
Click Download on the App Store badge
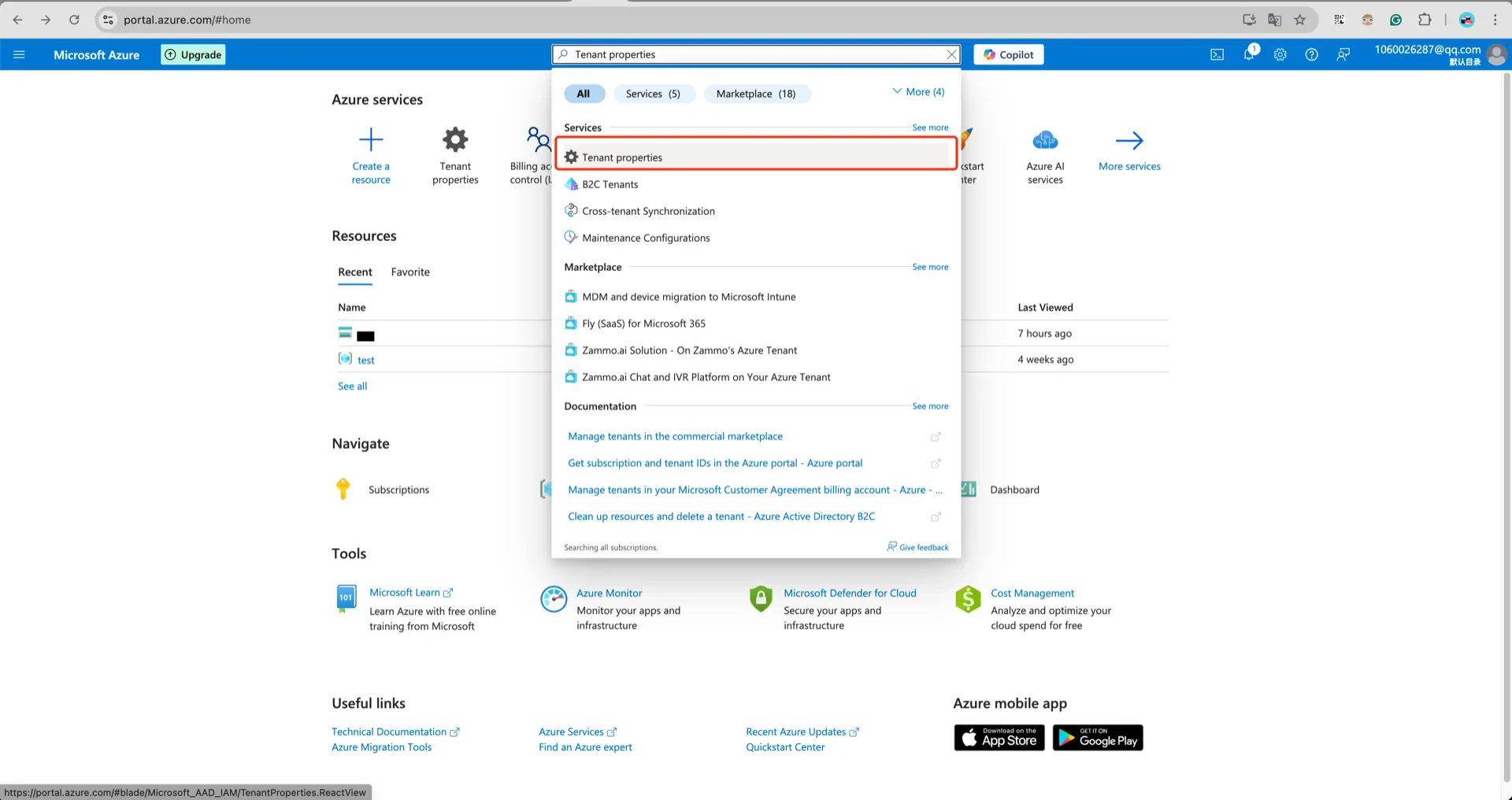click(x=999, y=738)
